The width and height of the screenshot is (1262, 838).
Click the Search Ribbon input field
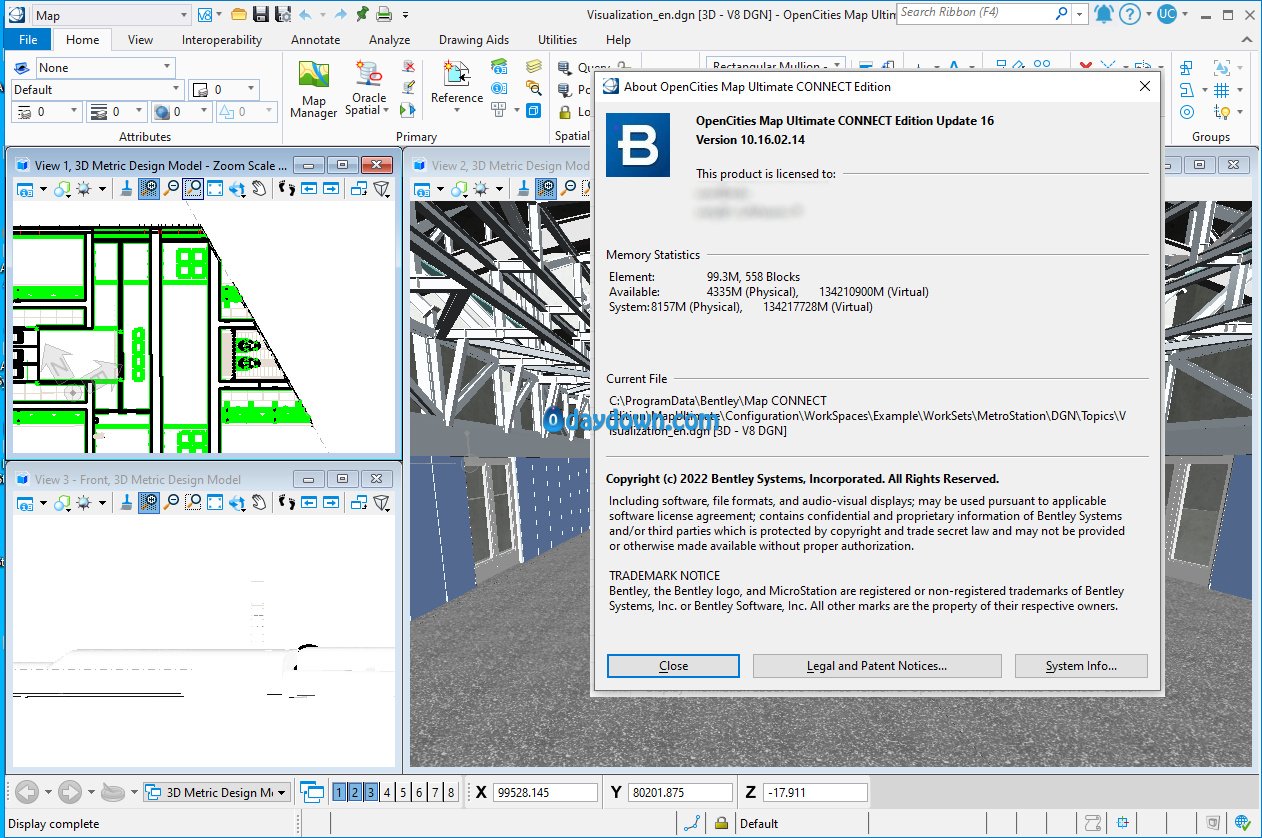[x=984, y=14]
